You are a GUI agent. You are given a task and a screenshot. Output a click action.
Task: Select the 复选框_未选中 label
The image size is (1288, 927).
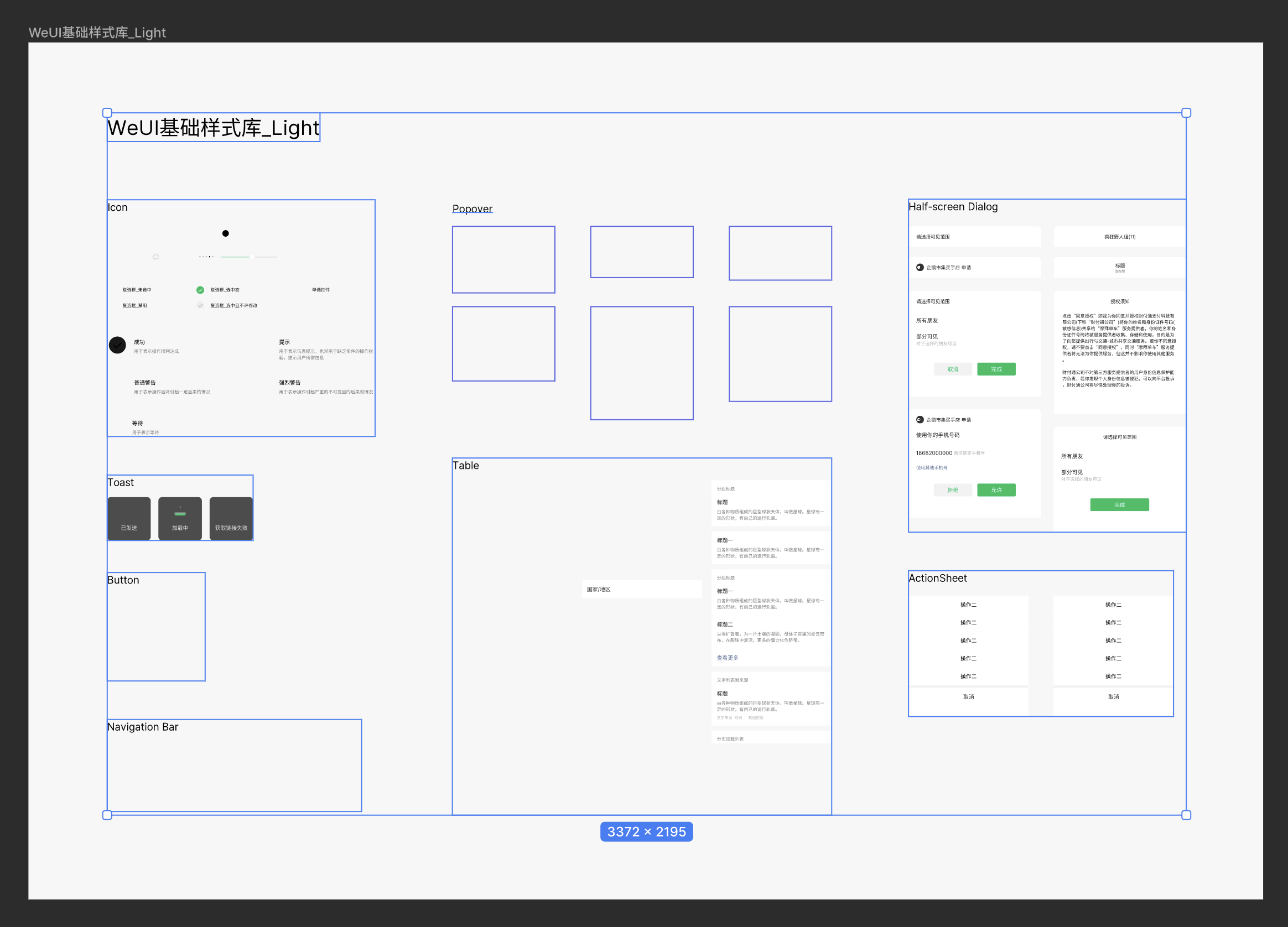click(137, 289)
